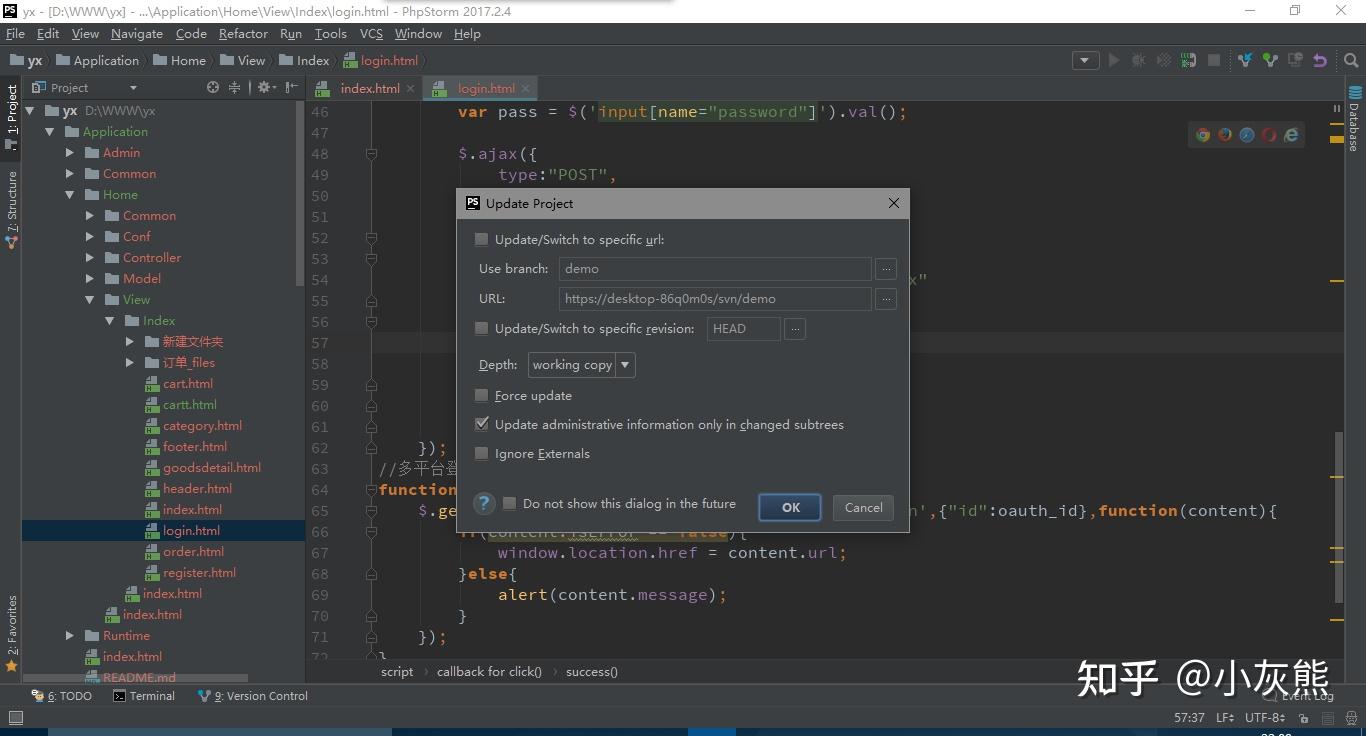Viewport: 1366px width, 736px height.
Task: Enable the Force update checkbox
Action: pyautogui.click(x=482, y=396)
